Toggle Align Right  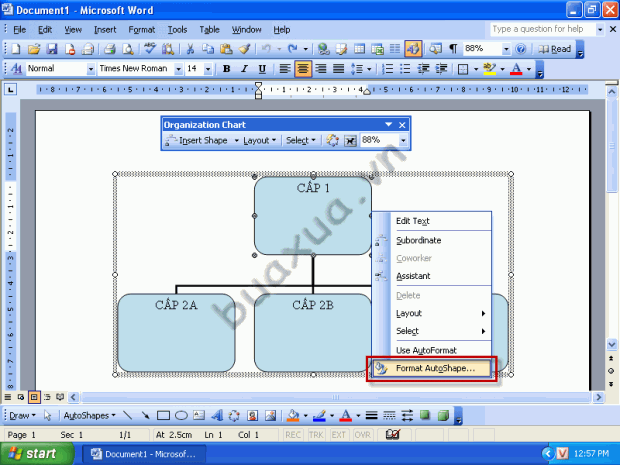321,69
